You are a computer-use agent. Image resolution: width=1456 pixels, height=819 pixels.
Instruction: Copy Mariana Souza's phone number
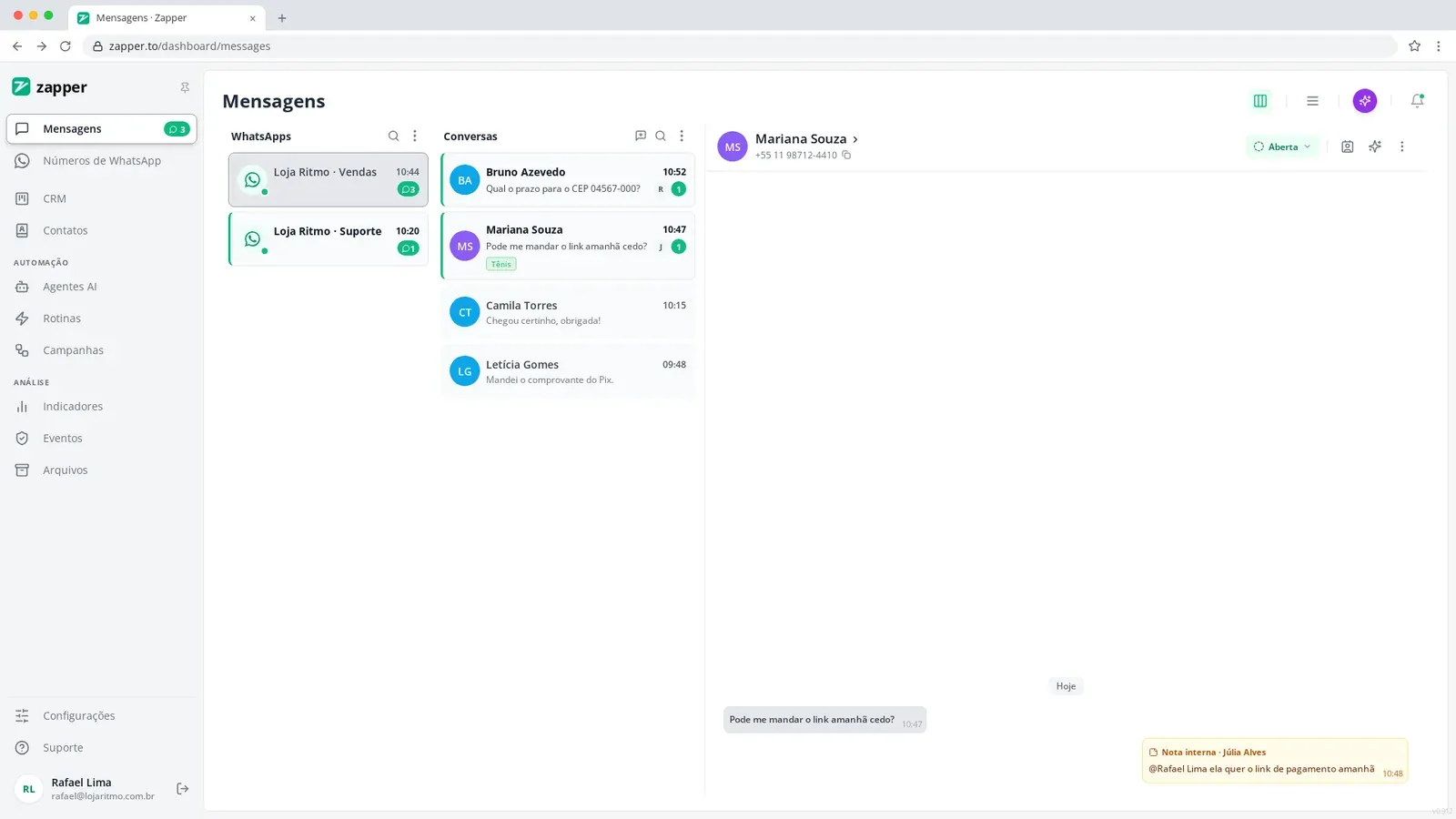tap(846, 156)
